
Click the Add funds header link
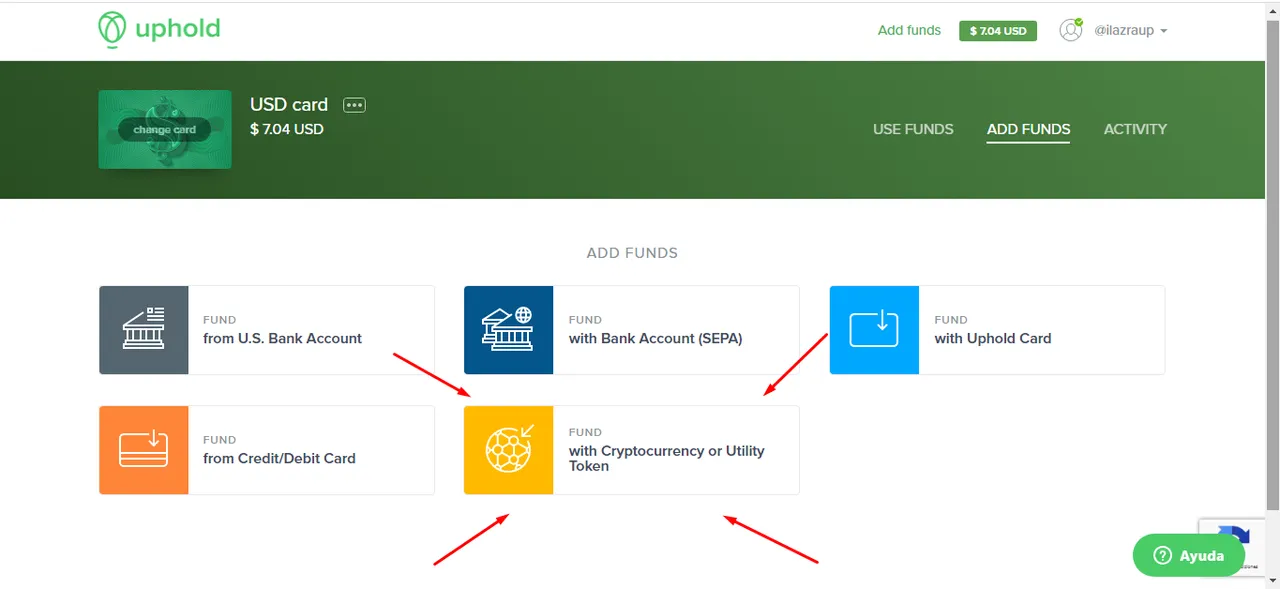click(x=909, y=30)
